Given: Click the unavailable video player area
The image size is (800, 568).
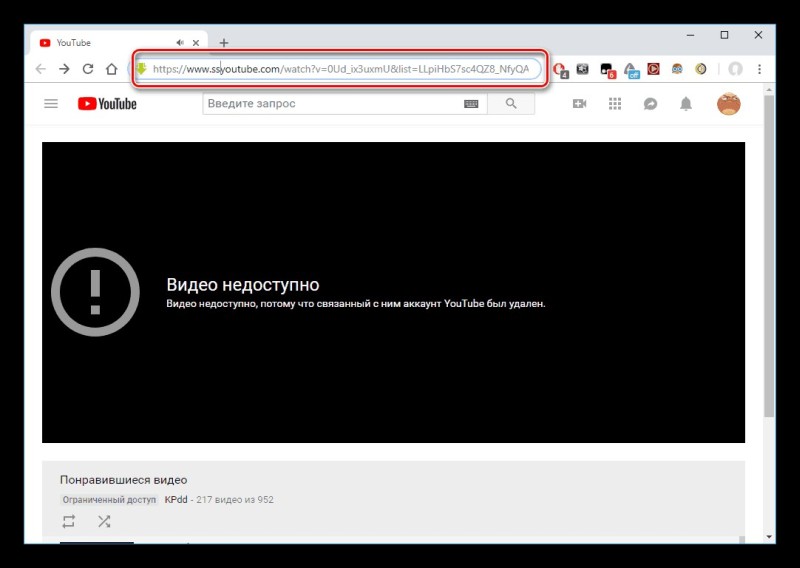Looking at the screenshot, I should [x=393, y=292].
